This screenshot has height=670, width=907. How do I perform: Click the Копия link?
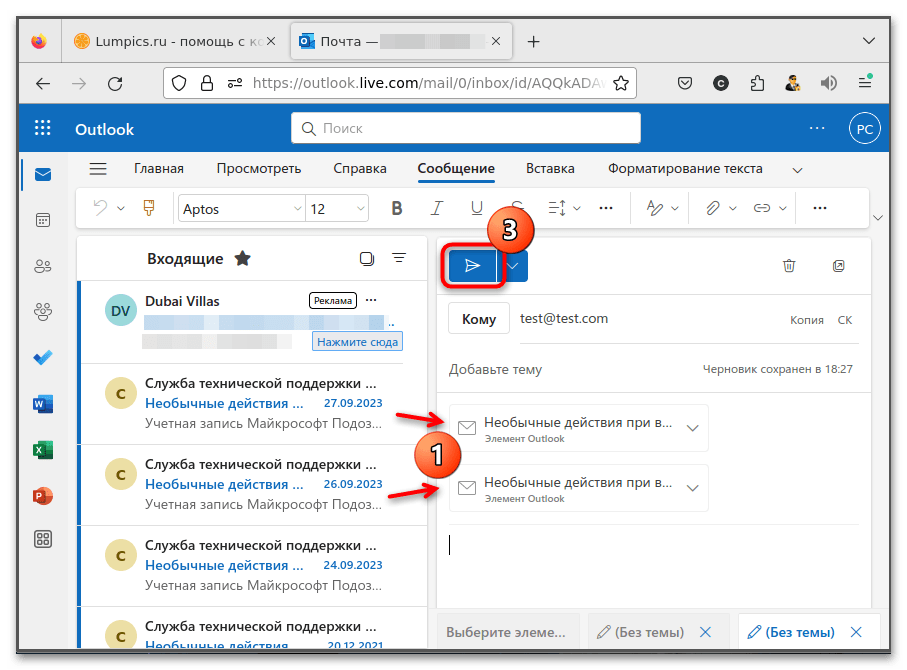pos(806,320)
